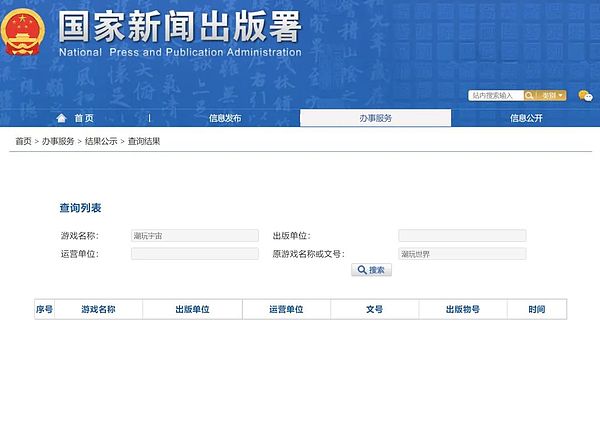Image resolution: width=600 pixels, height=433 pixels.
Task: Click the 游戏名称 input field
Action: point(194,236)
